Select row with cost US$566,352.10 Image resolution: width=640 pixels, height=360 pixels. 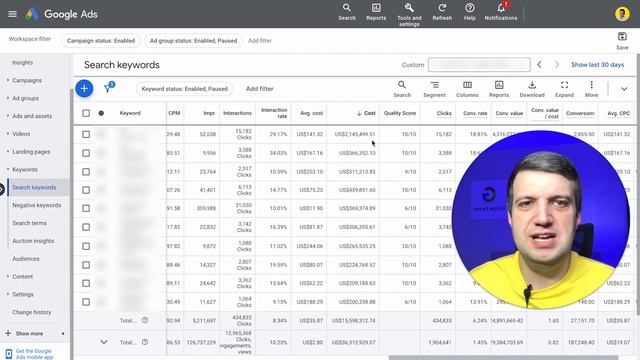pos(86,153)
